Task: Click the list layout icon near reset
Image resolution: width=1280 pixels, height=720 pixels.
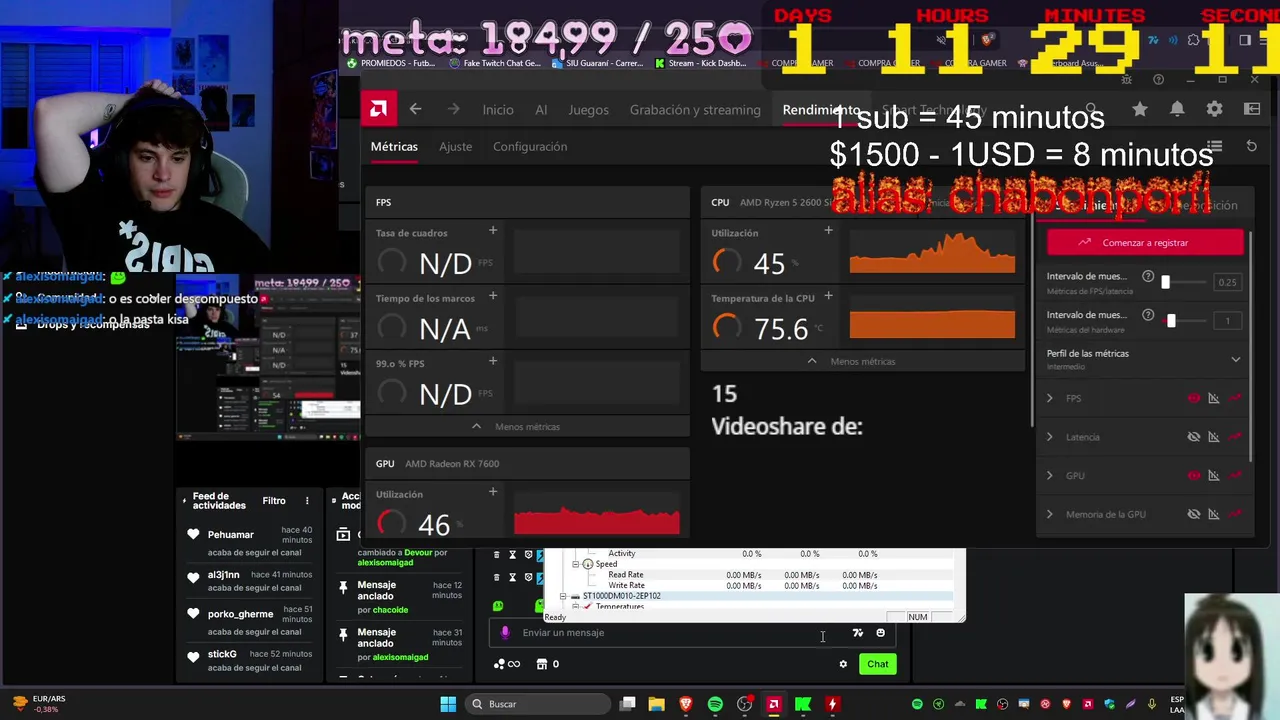Action: click(x=1215, y=146)
